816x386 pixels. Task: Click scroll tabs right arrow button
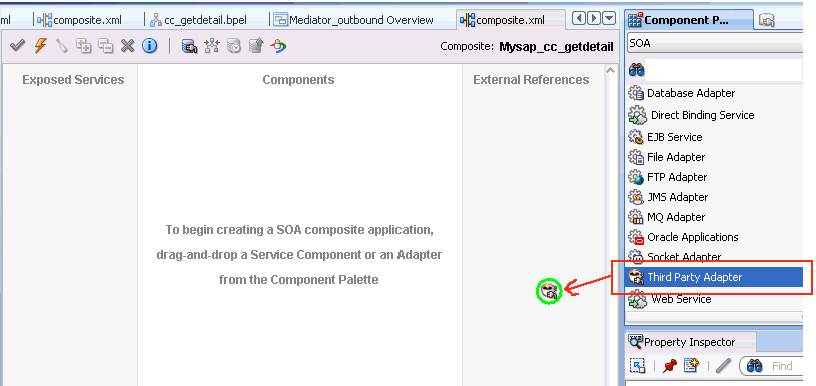click(x=594, y=19)
